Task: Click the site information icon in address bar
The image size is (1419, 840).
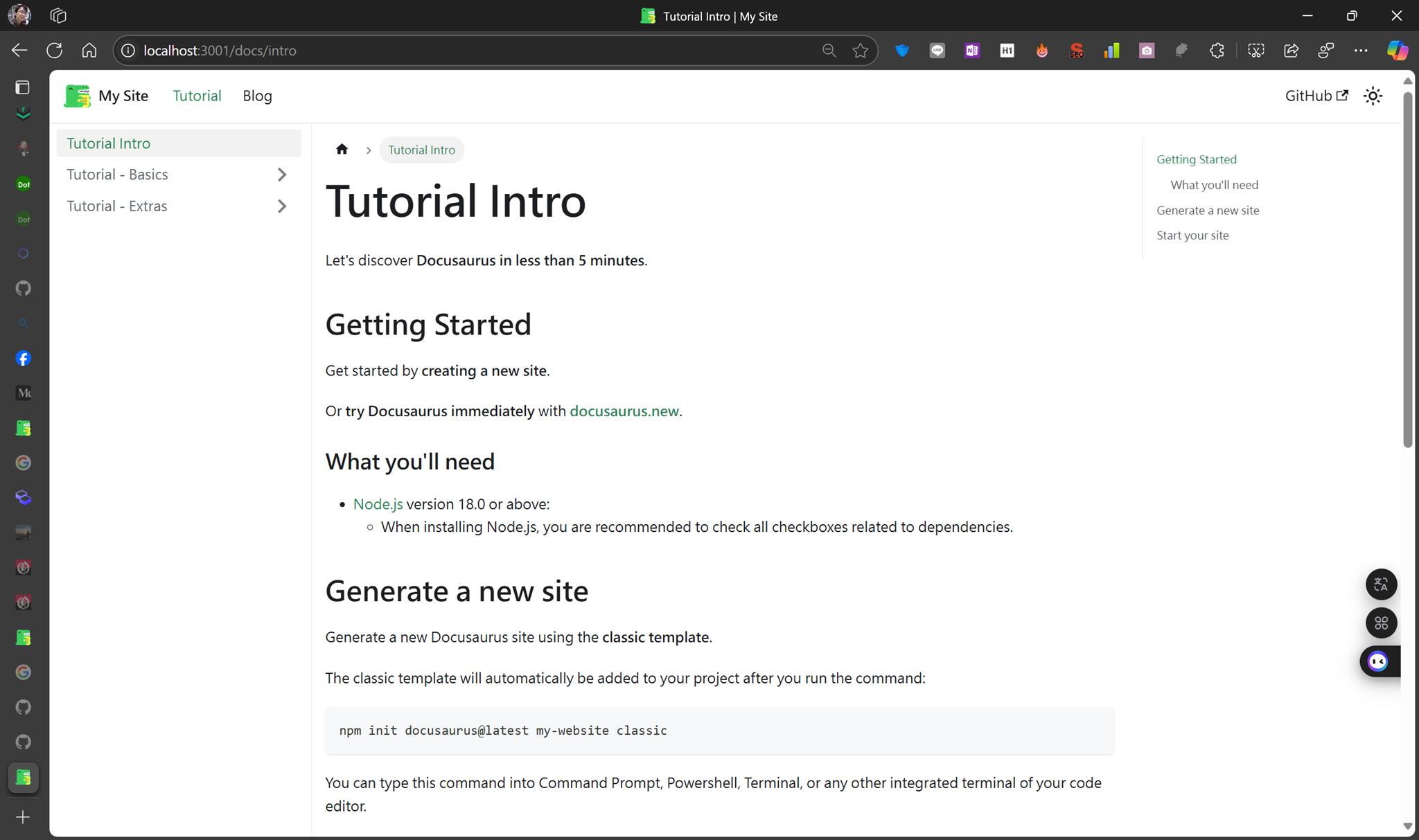Action: (127, 51)
